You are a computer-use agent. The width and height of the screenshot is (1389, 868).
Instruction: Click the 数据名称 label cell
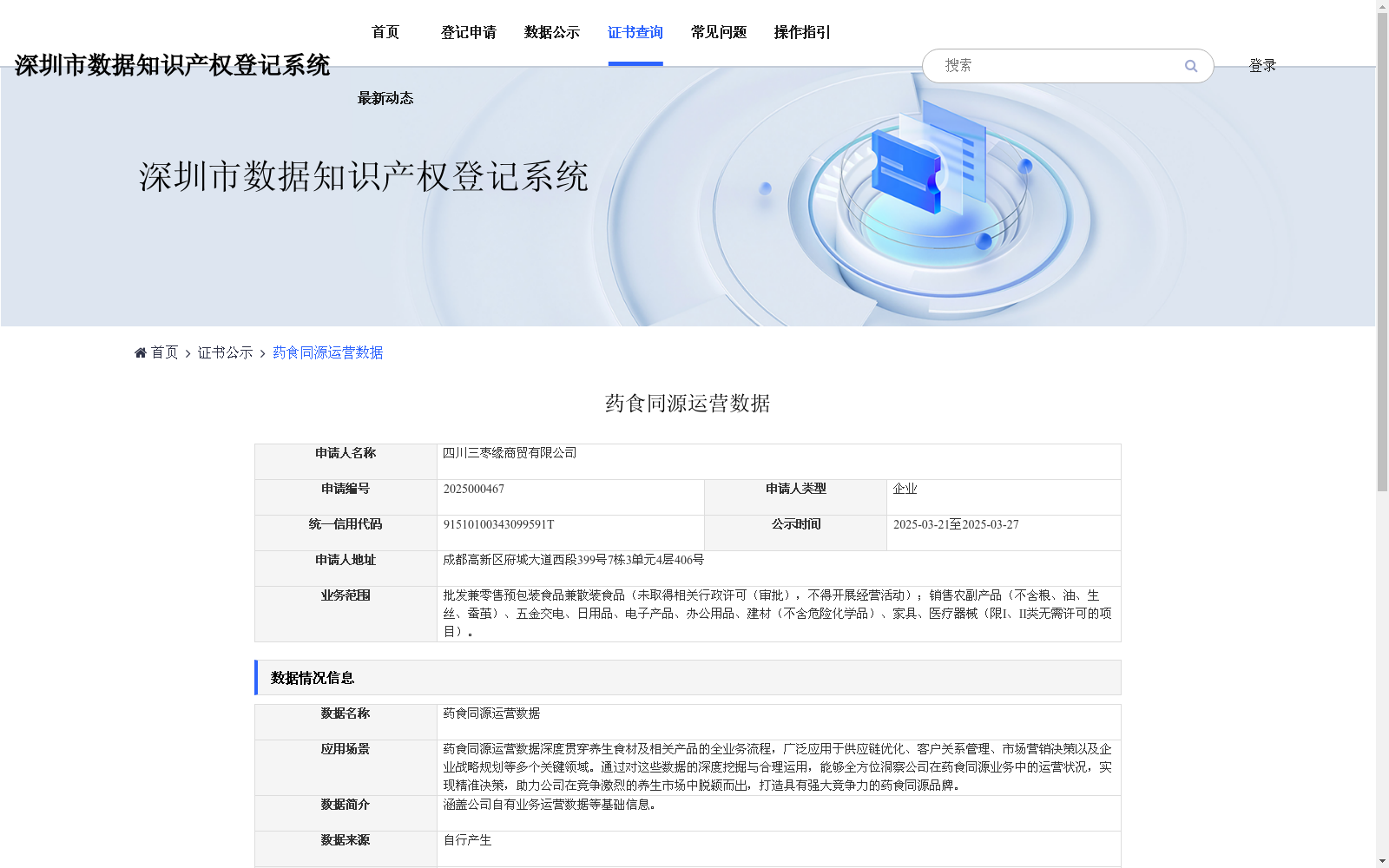346,722
